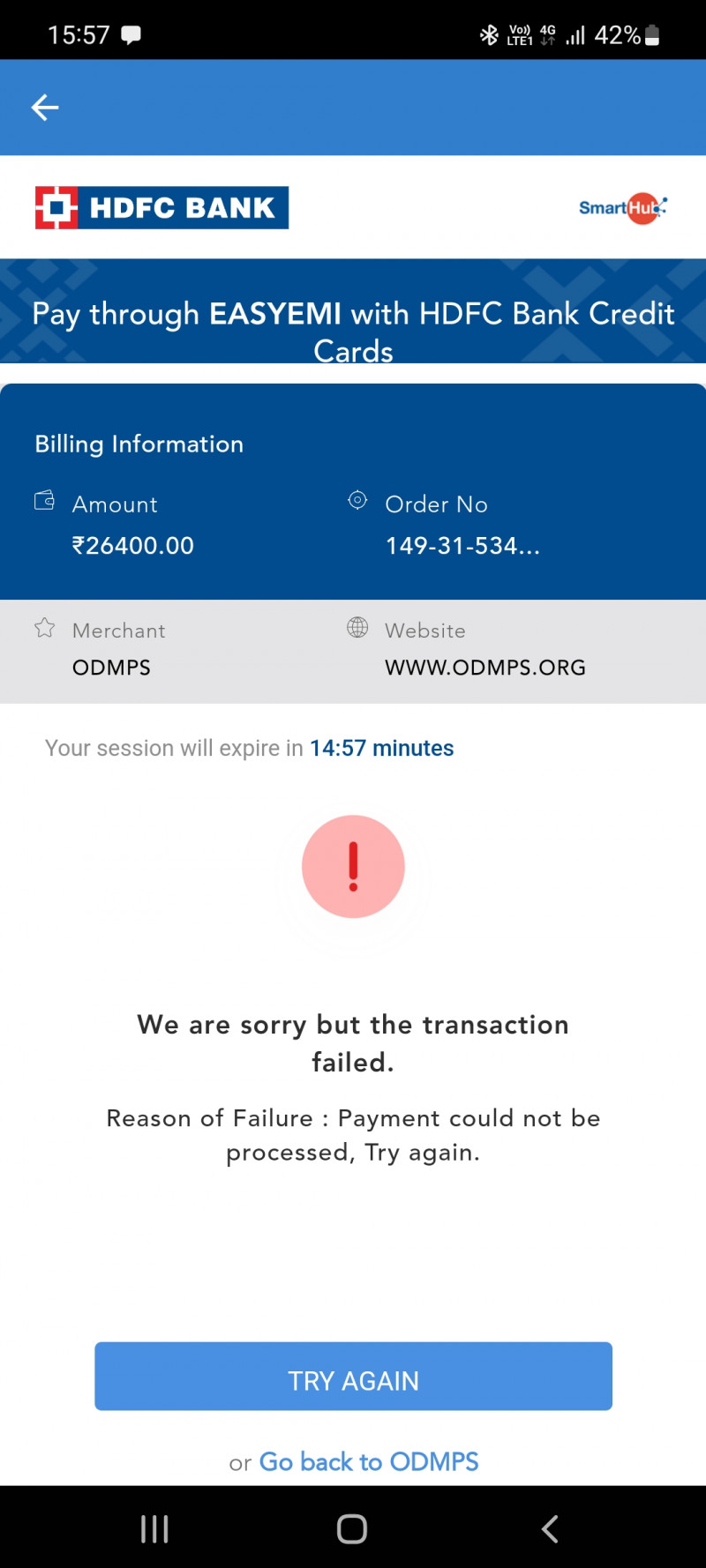Follow the Go back to ODMPS link
Image resolution: width=706 pixels, height=1568 pixels.
point(368,1461)
